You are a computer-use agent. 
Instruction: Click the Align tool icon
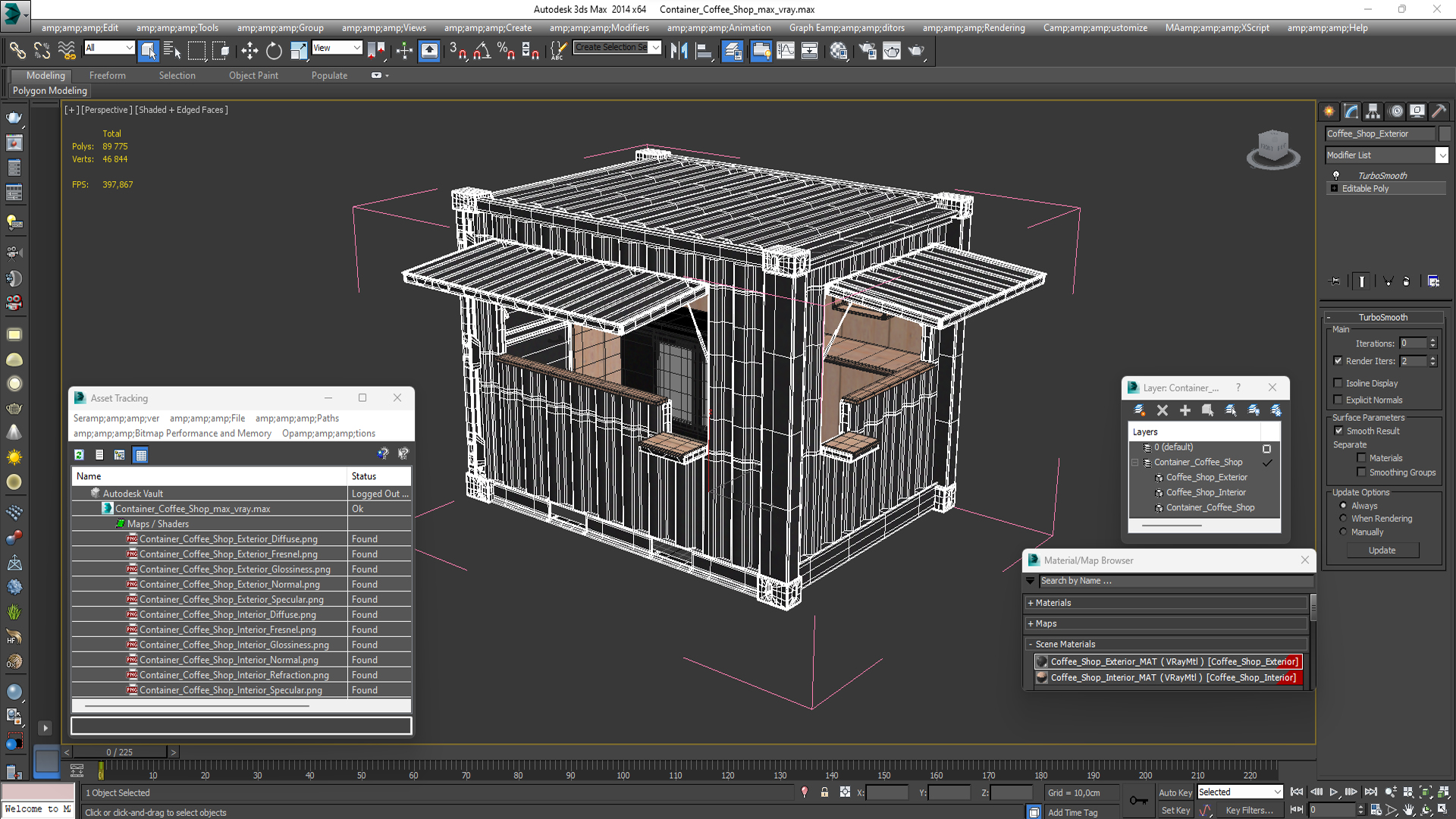pos(703,51)
